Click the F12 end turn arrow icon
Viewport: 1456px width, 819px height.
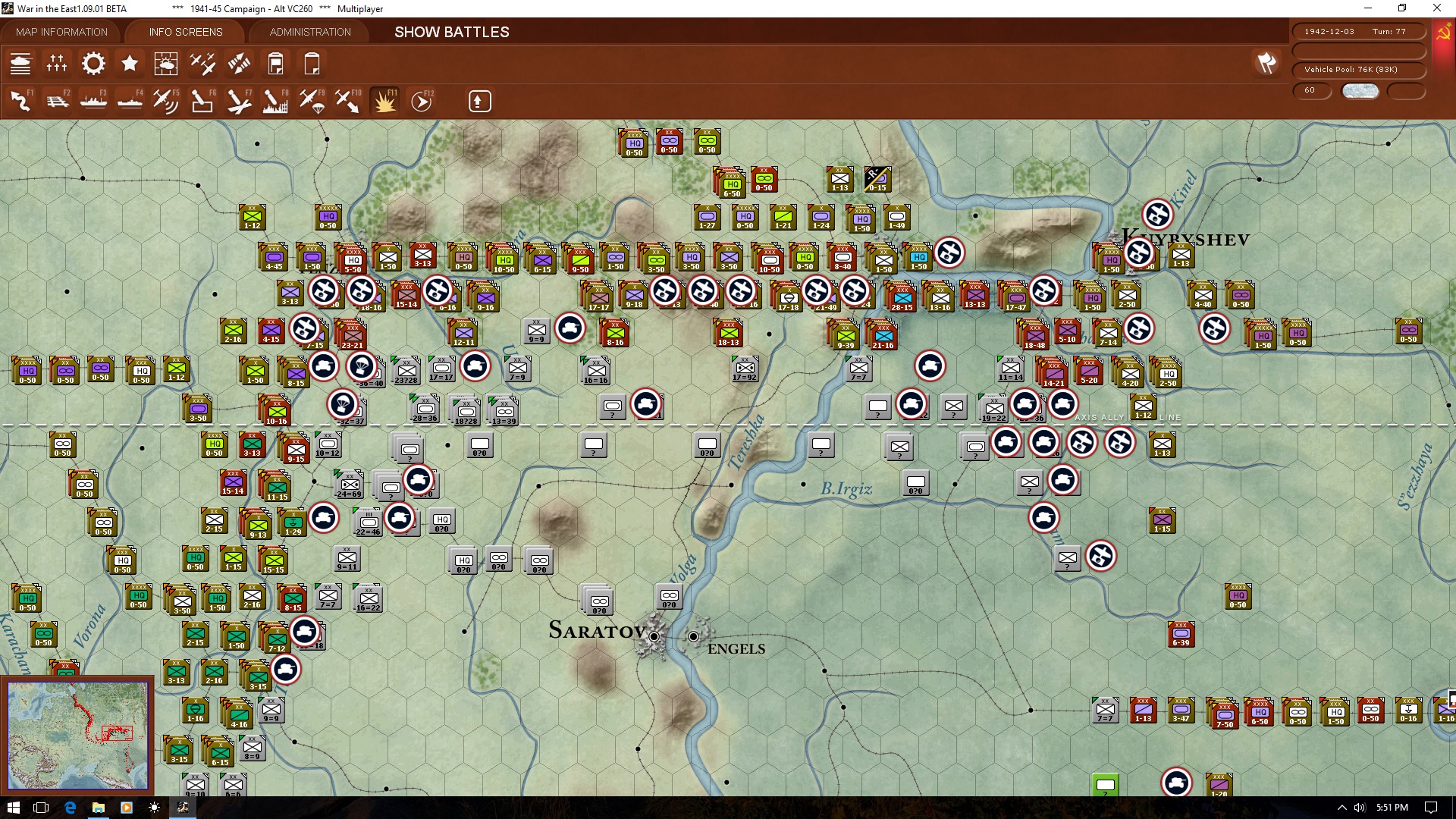tap(422, 101)
